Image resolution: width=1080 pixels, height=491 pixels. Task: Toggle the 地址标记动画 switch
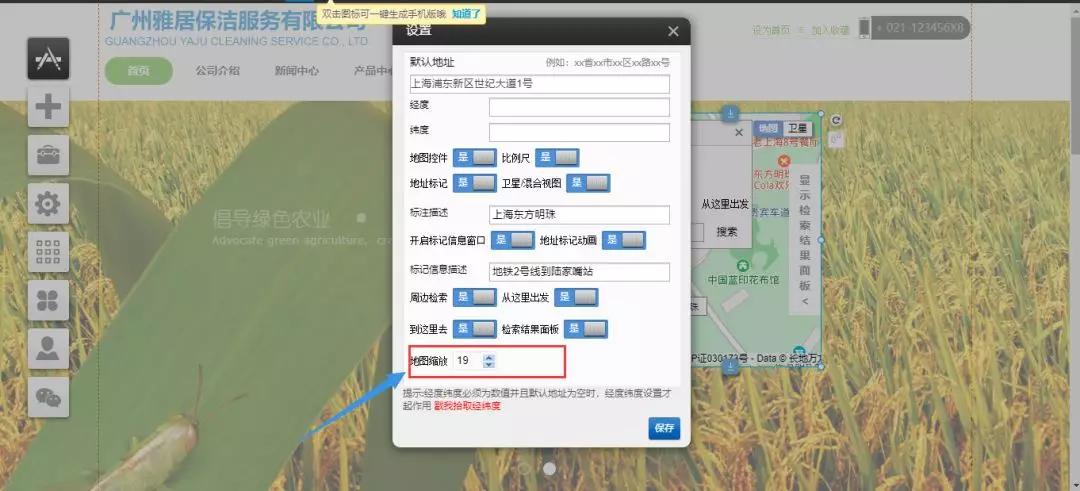[x=624, y=240]
